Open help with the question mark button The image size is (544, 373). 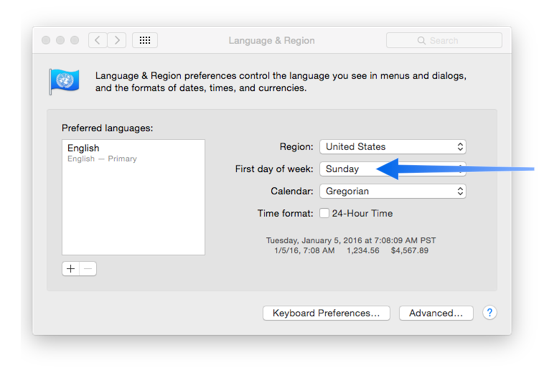tap(490, 313)
